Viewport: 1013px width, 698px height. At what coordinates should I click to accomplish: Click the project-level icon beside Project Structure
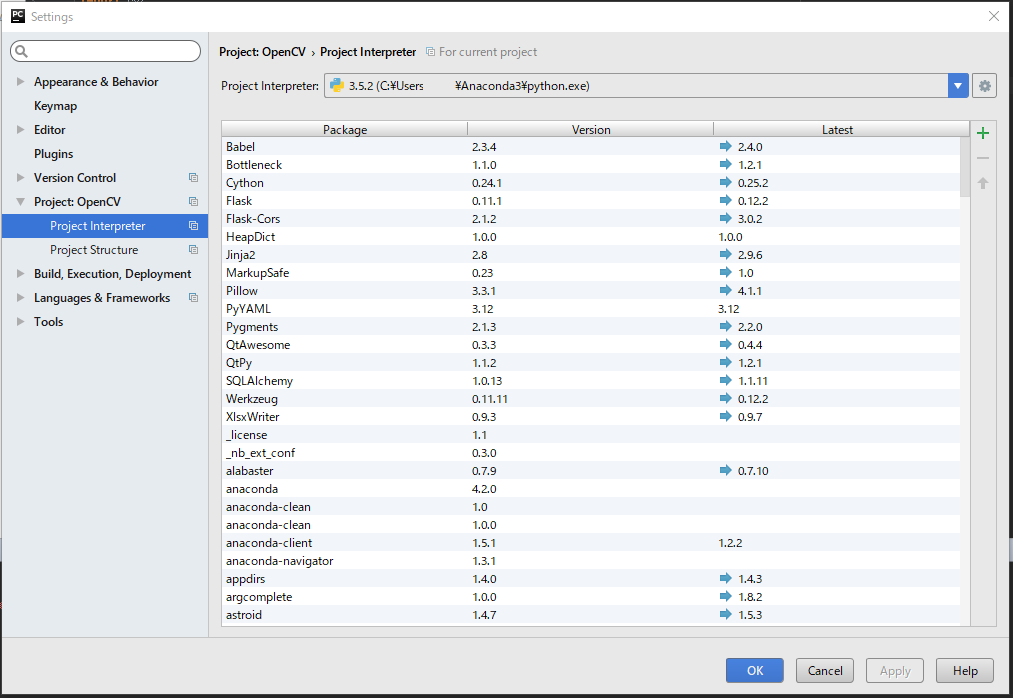tap(193, 250)
